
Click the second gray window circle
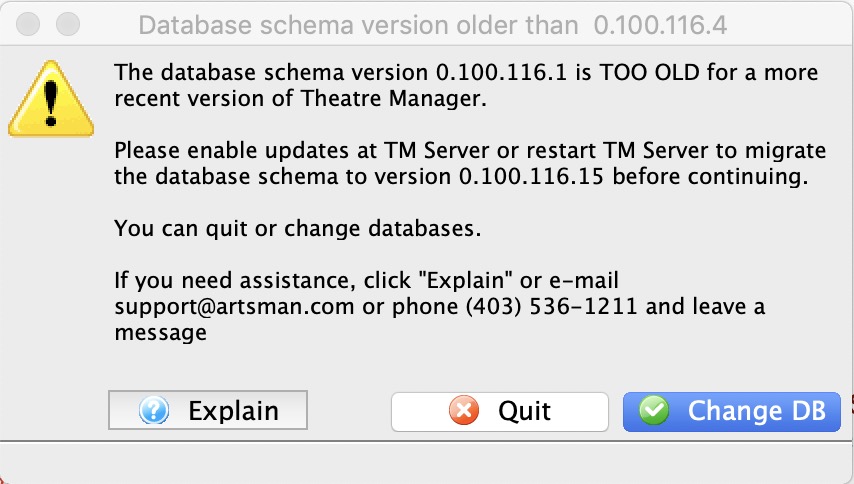tap(68, 24)
